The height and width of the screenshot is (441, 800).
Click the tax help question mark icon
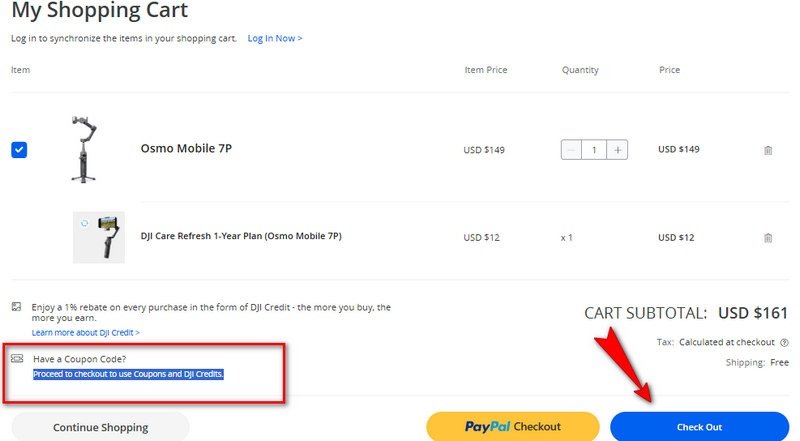pos(784,342)
